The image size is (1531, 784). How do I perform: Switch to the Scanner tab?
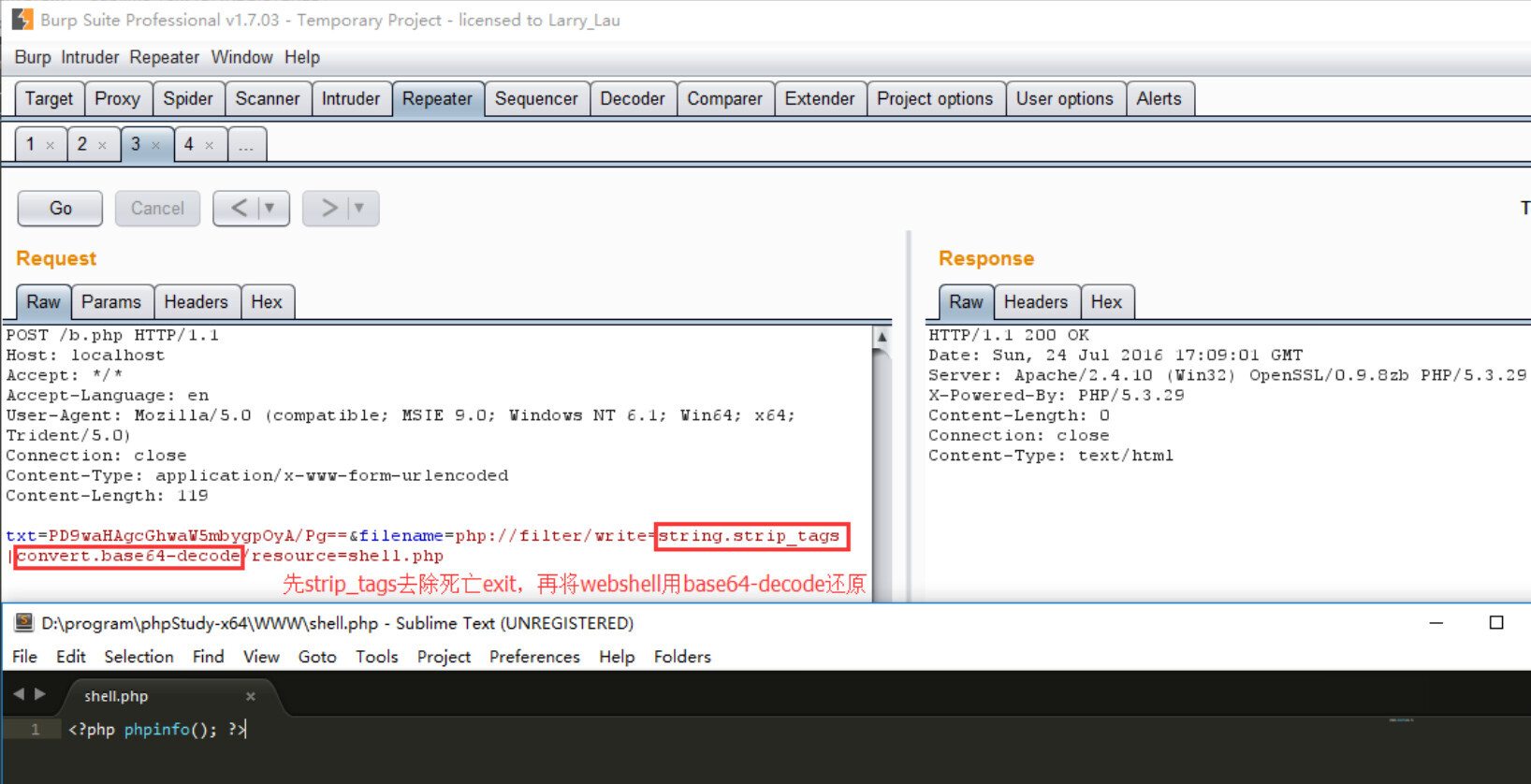click(268, 98)
